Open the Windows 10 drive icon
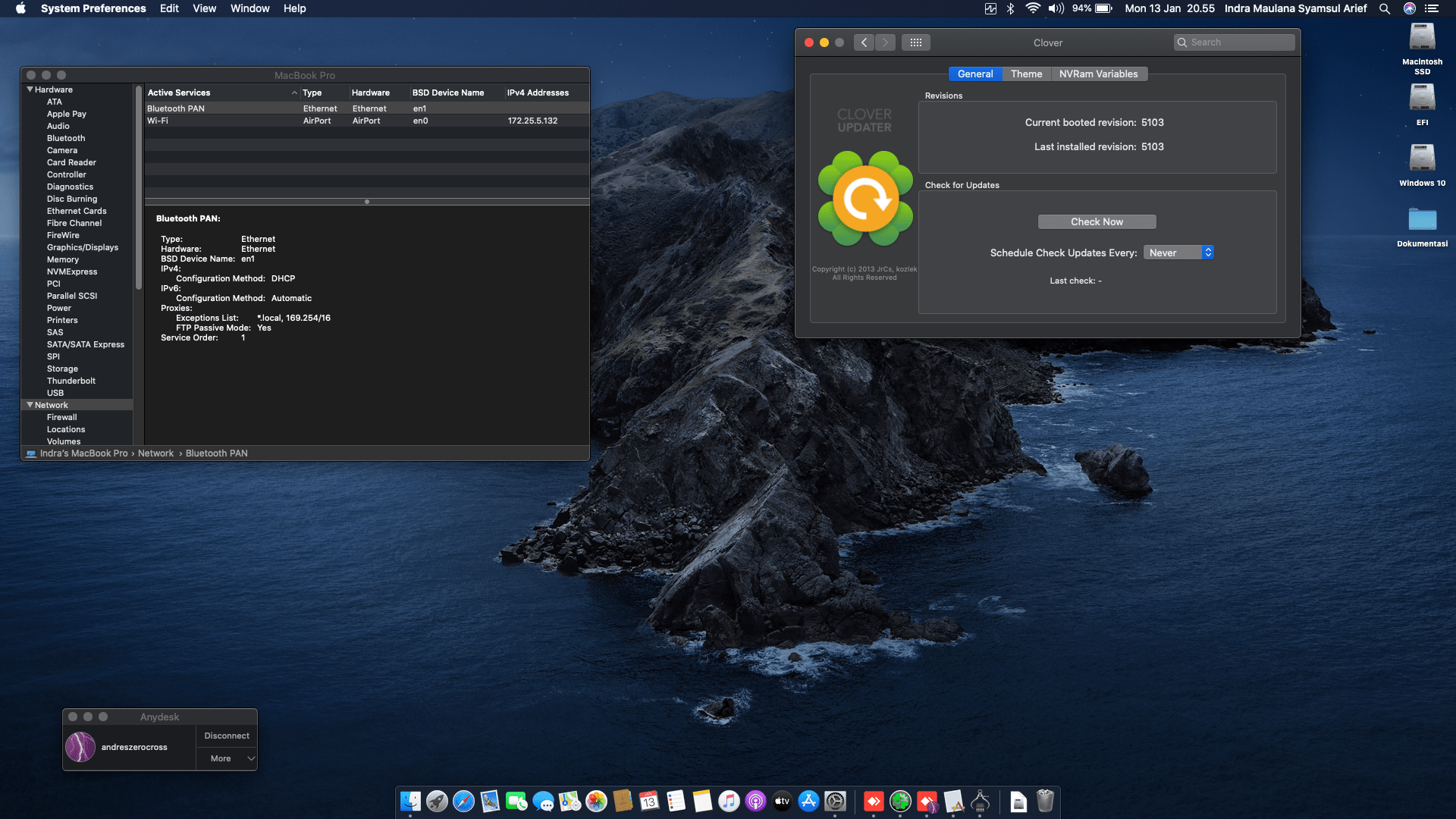 coord(1422,159)
